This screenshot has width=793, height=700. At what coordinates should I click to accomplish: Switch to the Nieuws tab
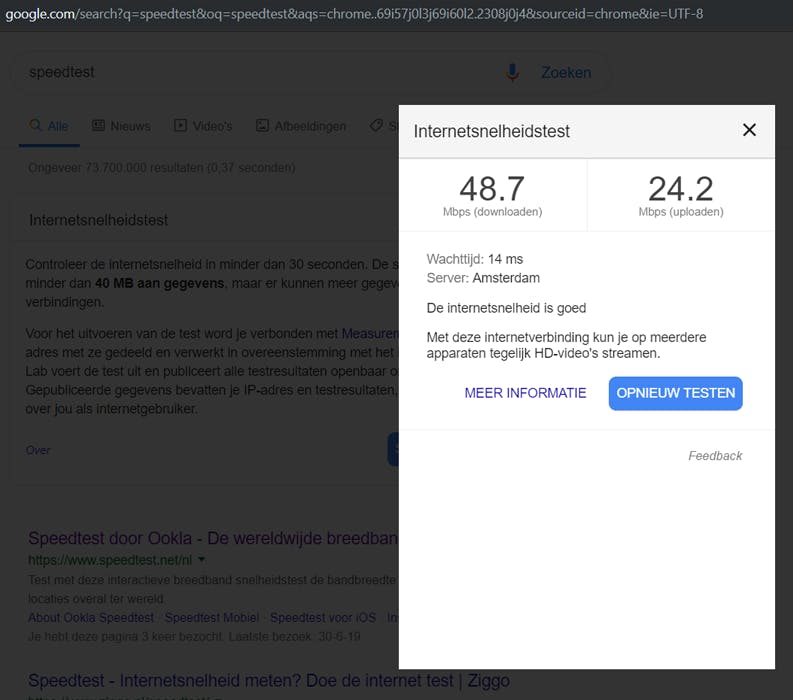121,126
